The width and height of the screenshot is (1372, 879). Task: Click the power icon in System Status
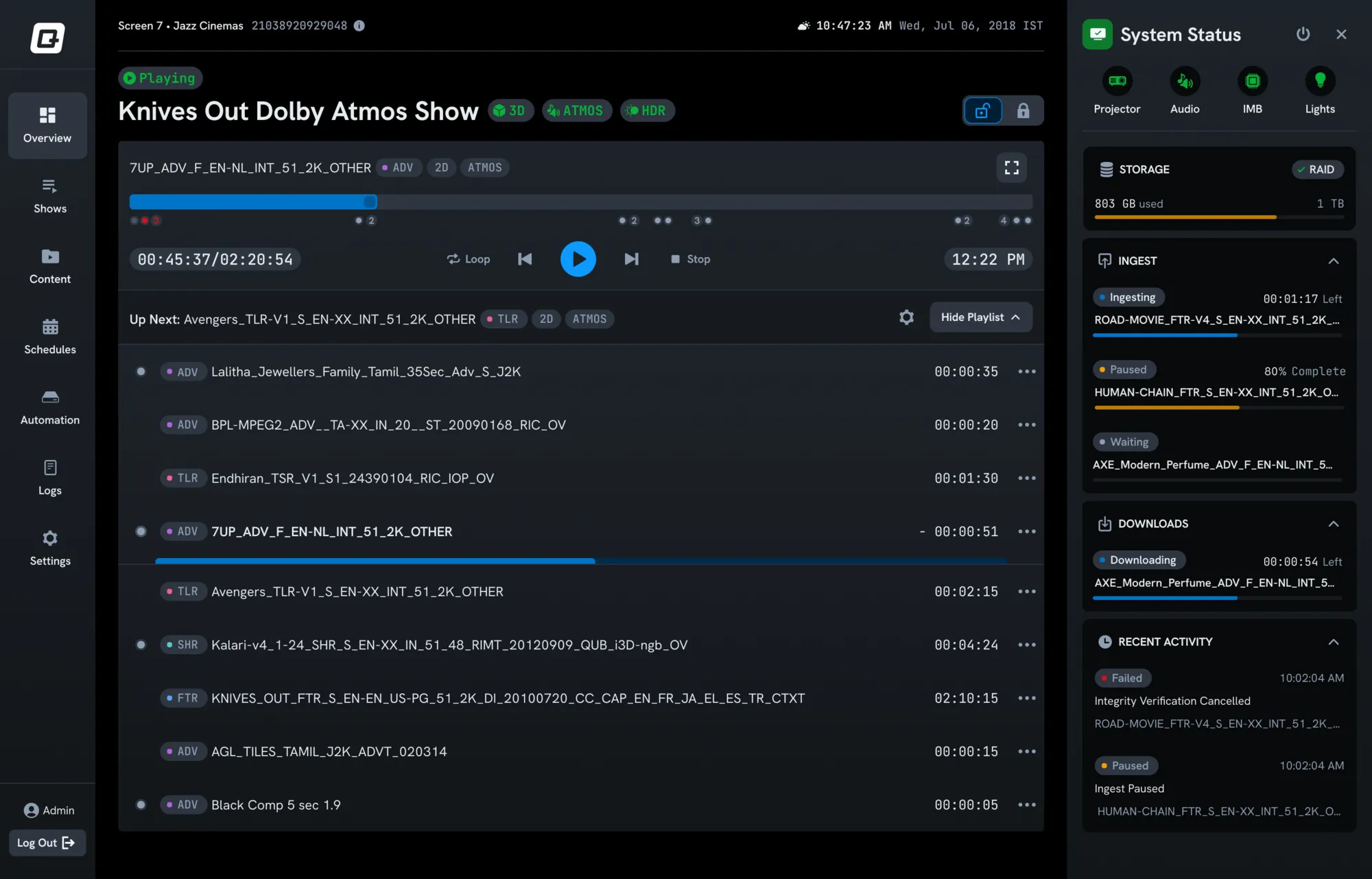click(x=1303, y=34)
